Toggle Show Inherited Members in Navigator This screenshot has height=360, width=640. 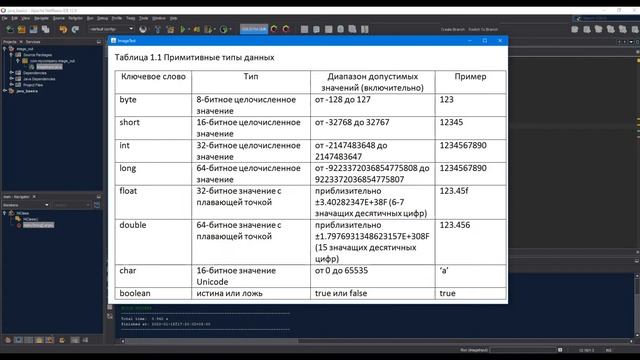pos(8,340)
